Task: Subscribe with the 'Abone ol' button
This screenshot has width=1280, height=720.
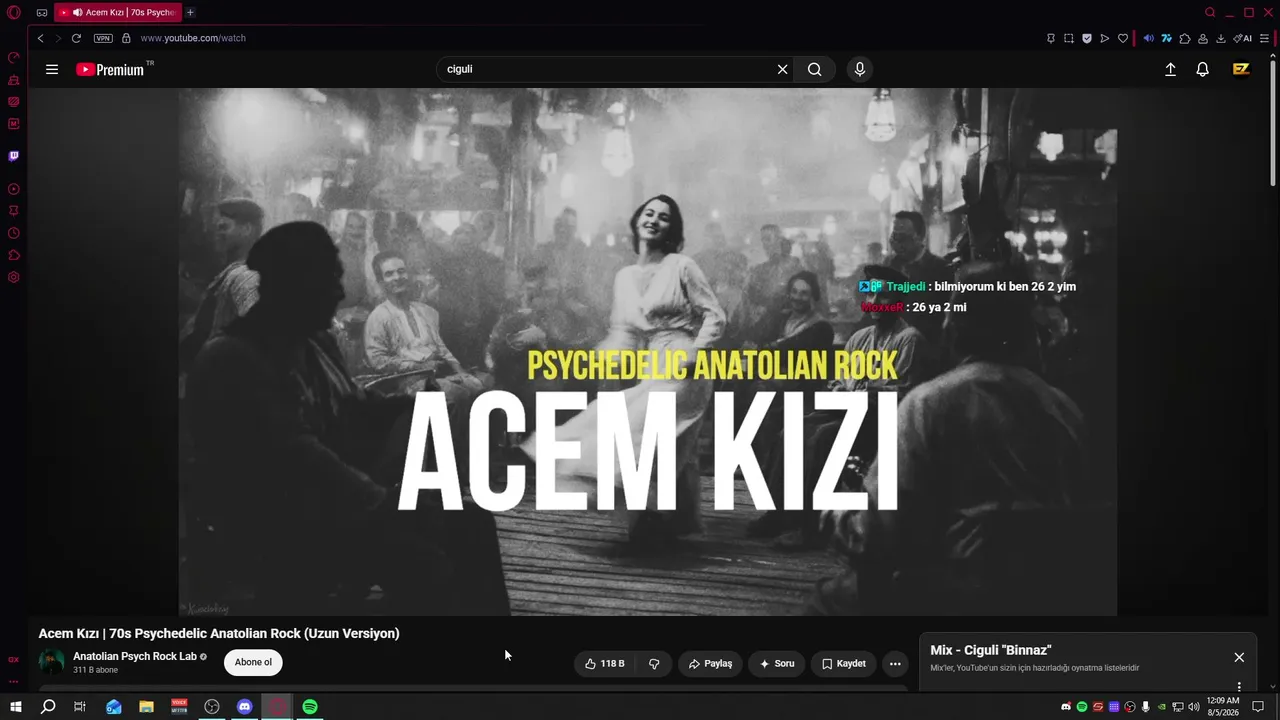Action: click(253, 662)
